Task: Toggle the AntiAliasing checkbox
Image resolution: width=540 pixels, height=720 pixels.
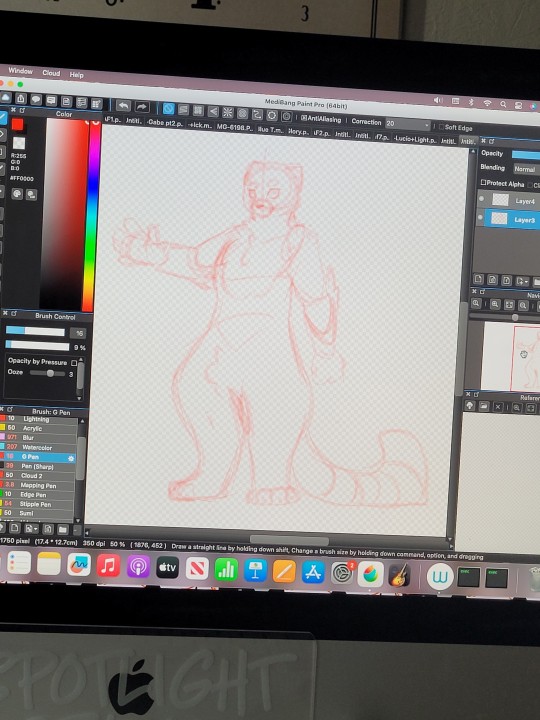Action: pyautogui.click(x=304, y=118)
